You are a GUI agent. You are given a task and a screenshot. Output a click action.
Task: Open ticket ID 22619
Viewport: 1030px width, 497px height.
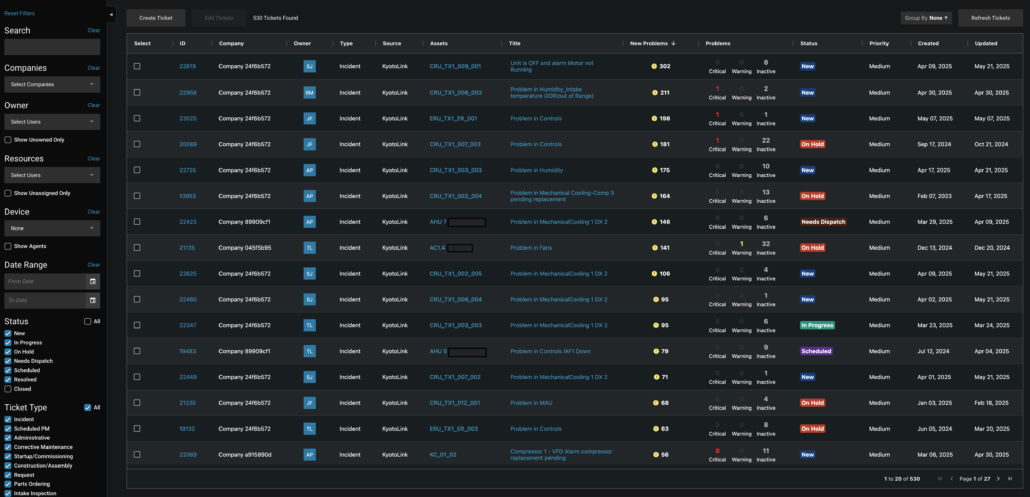click(187, 66)
